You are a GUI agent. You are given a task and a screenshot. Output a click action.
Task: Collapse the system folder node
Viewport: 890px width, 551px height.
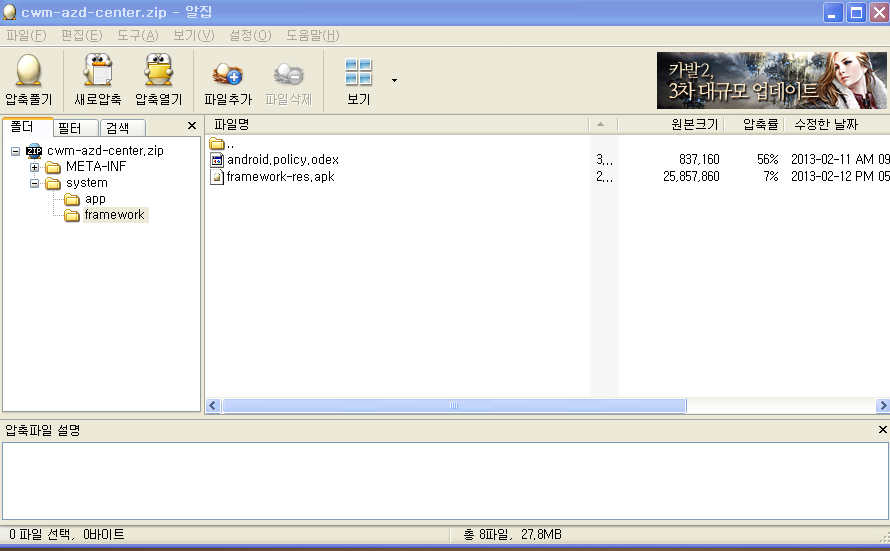coord(34,183)
